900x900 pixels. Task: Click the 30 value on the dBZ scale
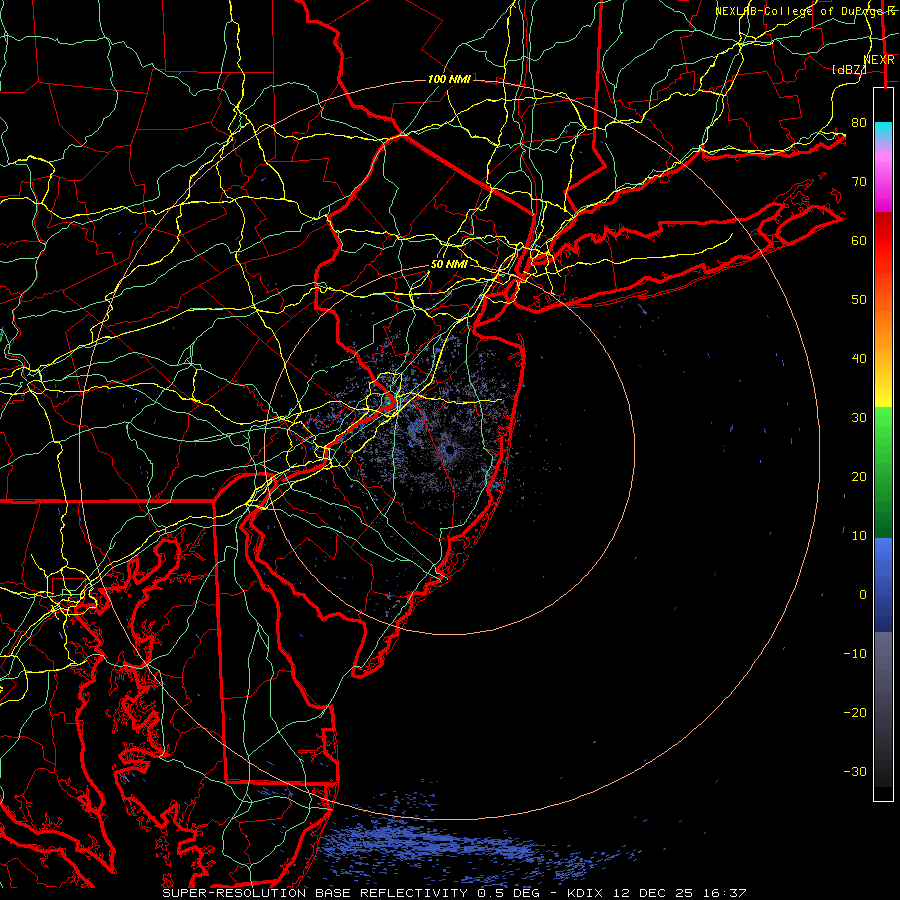859,417
